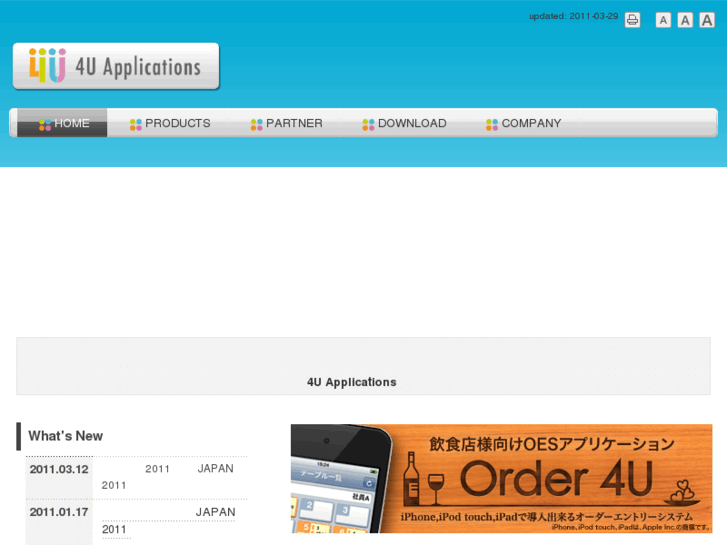The height and width of the screenshot is (545, 727).
Task: Set the medium font size A
Action: point(685,20)
